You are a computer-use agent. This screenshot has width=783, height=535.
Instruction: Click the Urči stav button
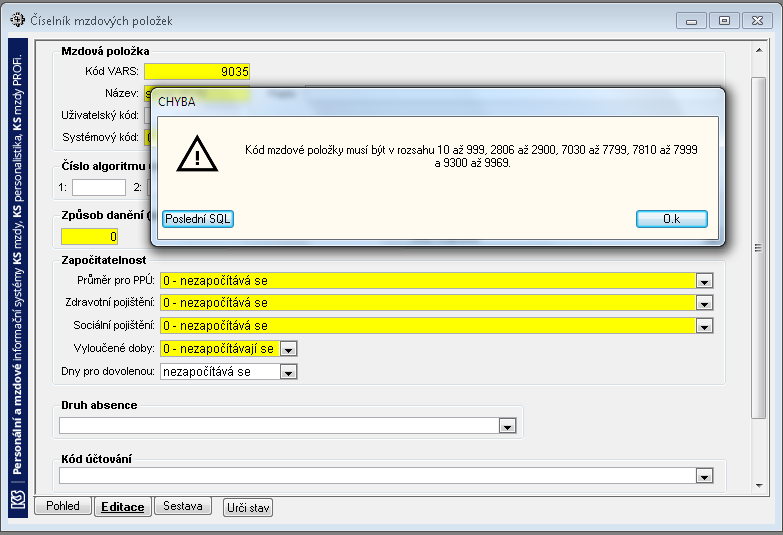[x=248, y=508]
